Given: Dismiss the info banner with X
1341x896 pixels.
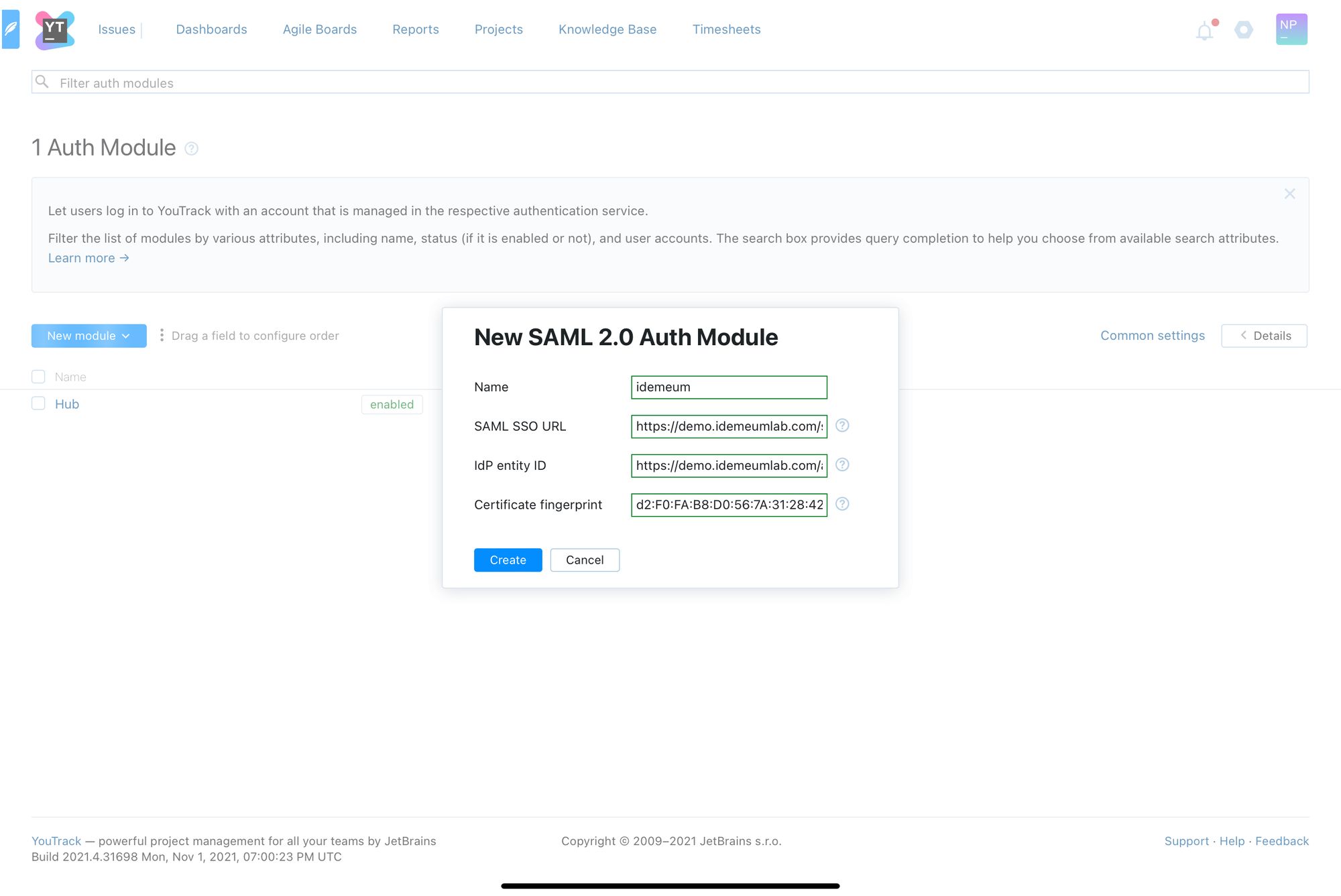Looking at the screenshot, I should pos(1289,194).
